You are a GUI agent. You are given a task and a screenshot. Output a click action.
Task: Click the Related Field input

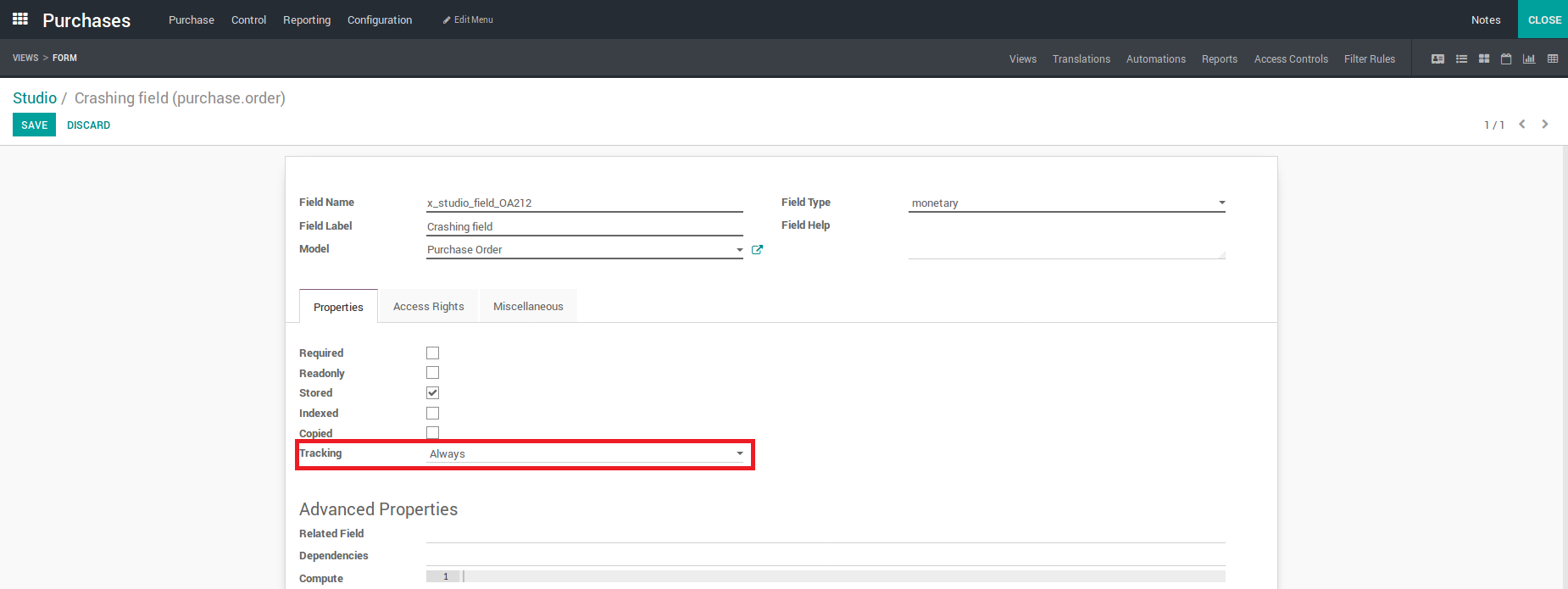(826, 533)
